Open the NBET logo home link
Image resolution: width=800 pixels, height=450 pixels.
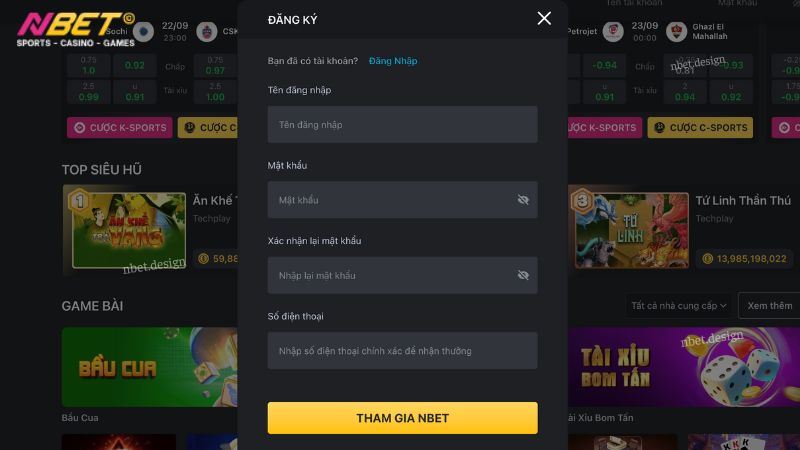coord(76,30)
